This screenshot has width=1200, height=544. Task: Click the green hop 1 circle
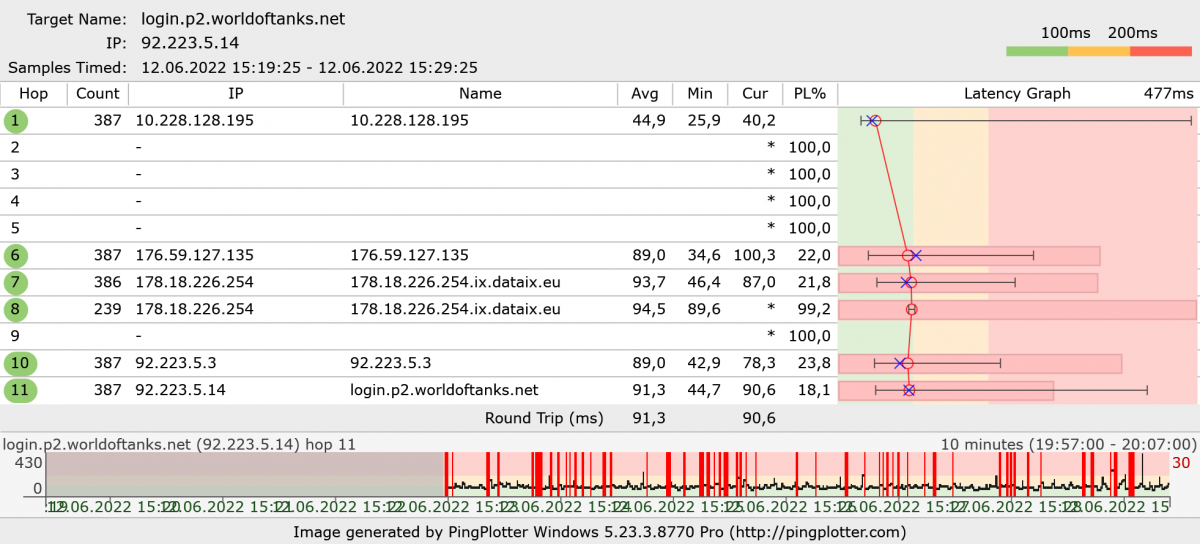[15, 121]
